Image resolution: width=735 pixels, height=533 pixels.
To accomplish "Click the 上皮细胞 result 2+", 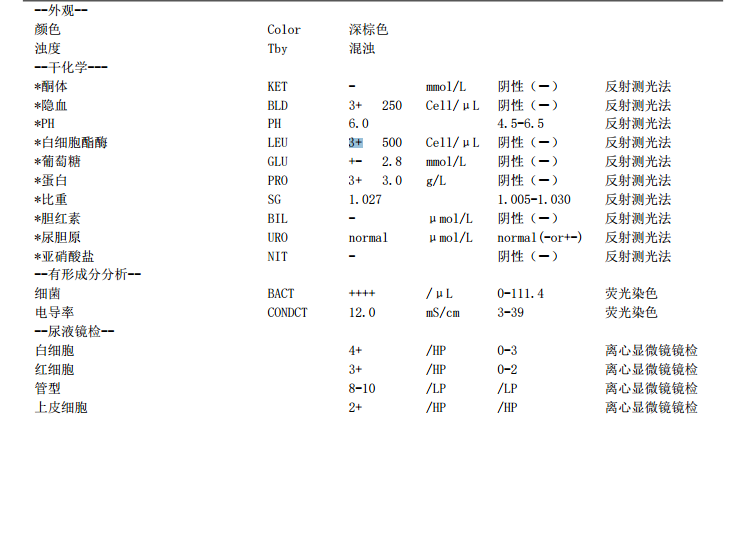I will (x=355, y=408).
